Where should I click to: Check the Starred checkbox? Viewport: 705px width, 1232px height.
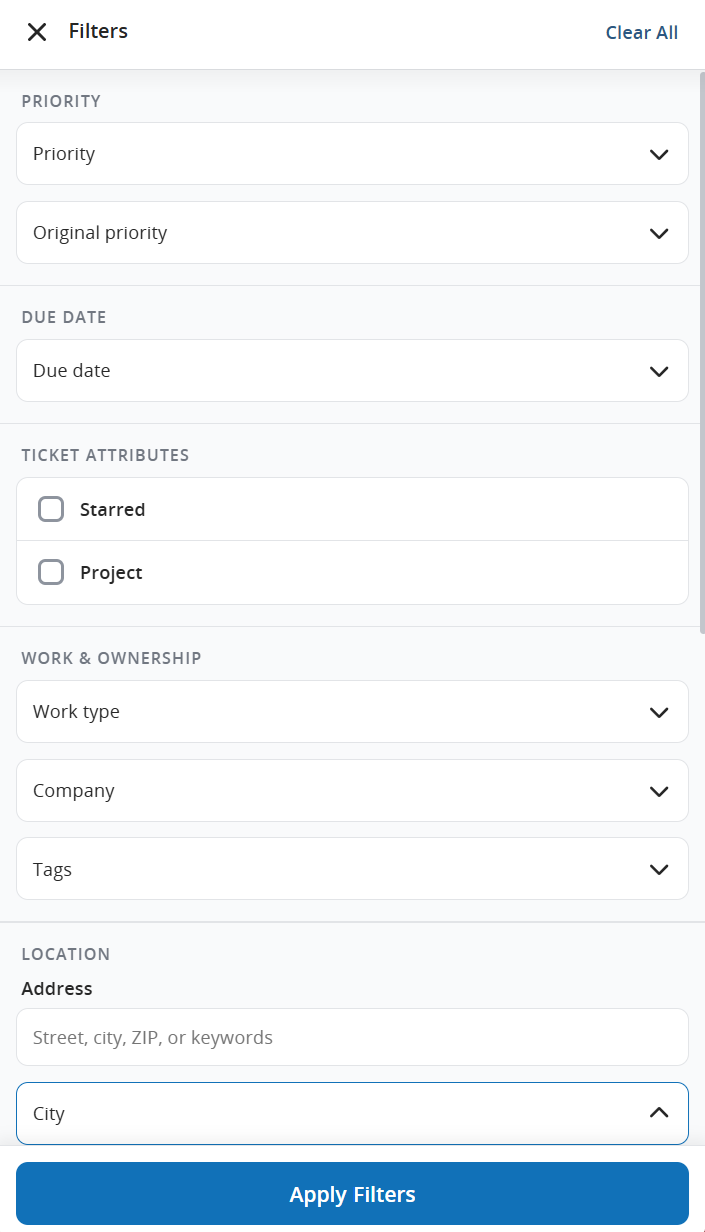pyautogui.click(x=51, y=509)
